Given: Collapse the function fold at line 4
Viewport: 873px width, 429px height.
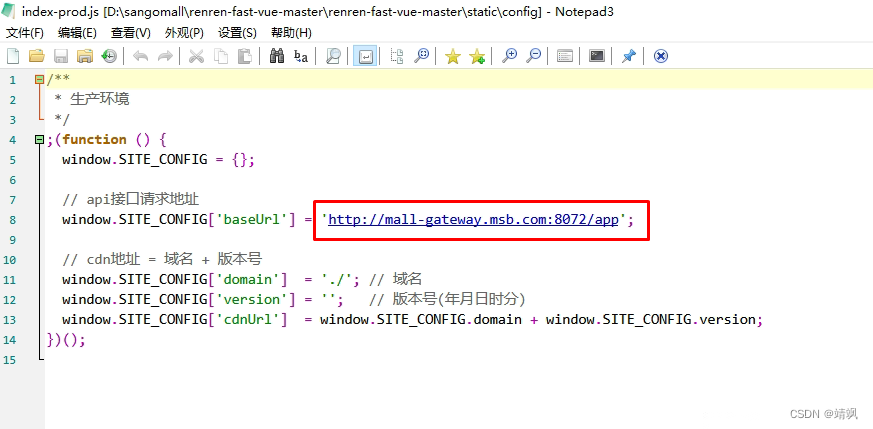Looking at the screenshot, I should coord(39,140).
